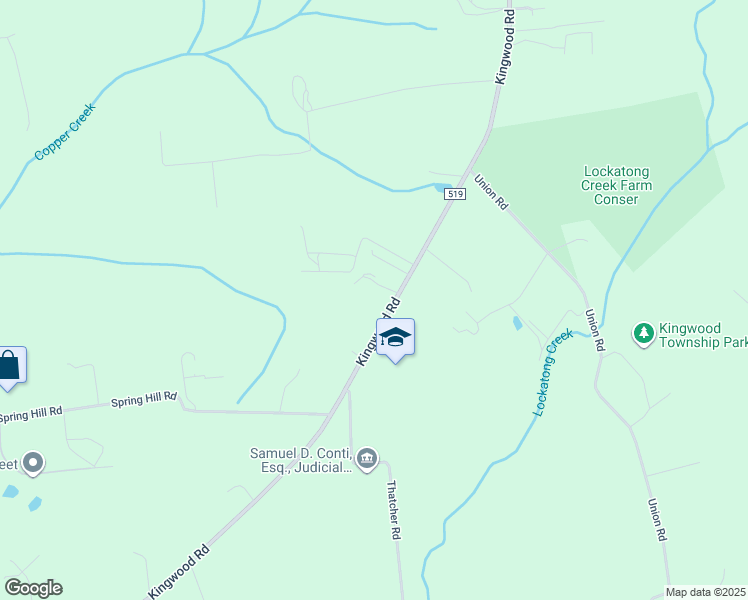This screenshot has height=600, width=748.
Task: Click Copper Creek label
Action: pos(65,132)
